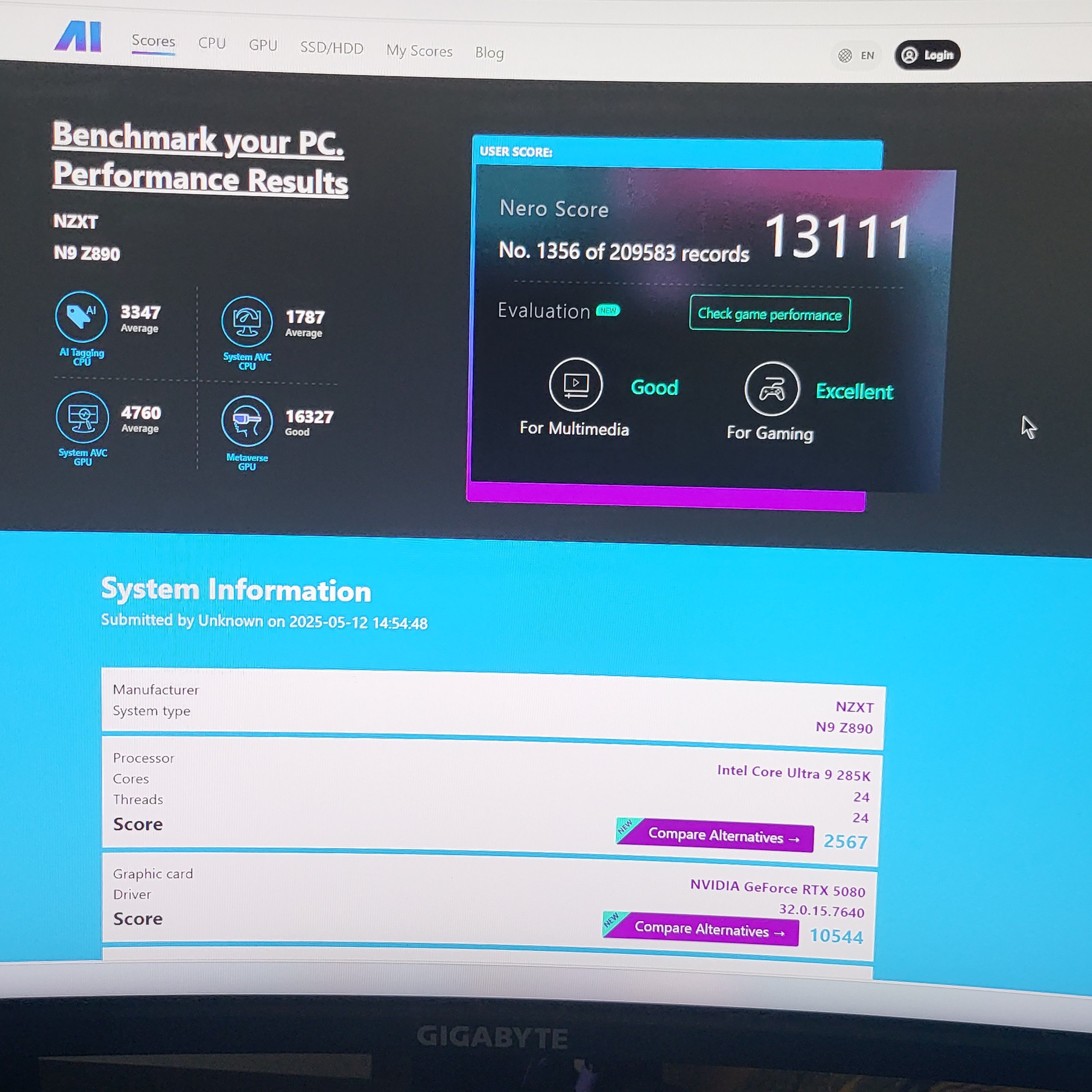
Task: Click Compare Alternatives for graphic card
Action: [x=701, y=928]
